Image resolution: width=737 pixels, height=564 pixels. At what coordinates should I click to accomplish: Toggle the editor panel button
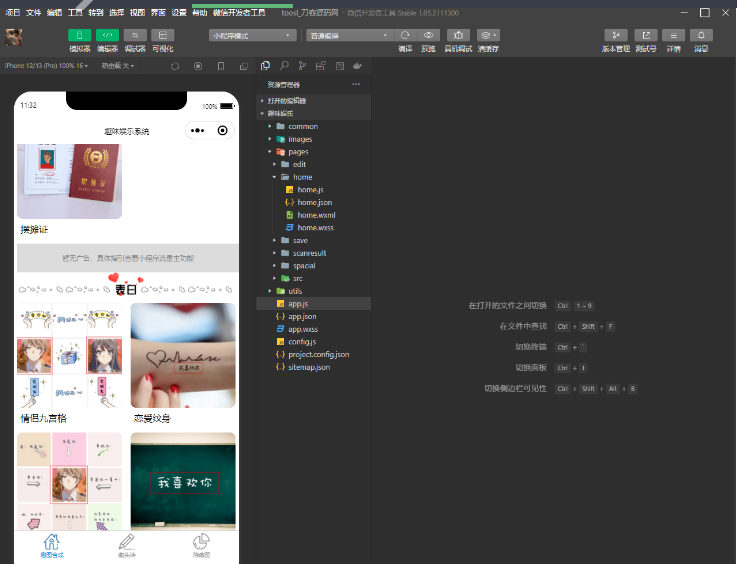tap(107, 35)
